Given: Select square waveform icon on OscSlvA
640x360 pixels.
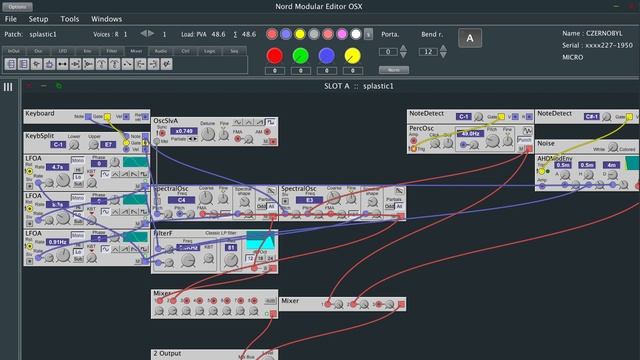Looking at the screenshot, I should click(x=271, y=122).
